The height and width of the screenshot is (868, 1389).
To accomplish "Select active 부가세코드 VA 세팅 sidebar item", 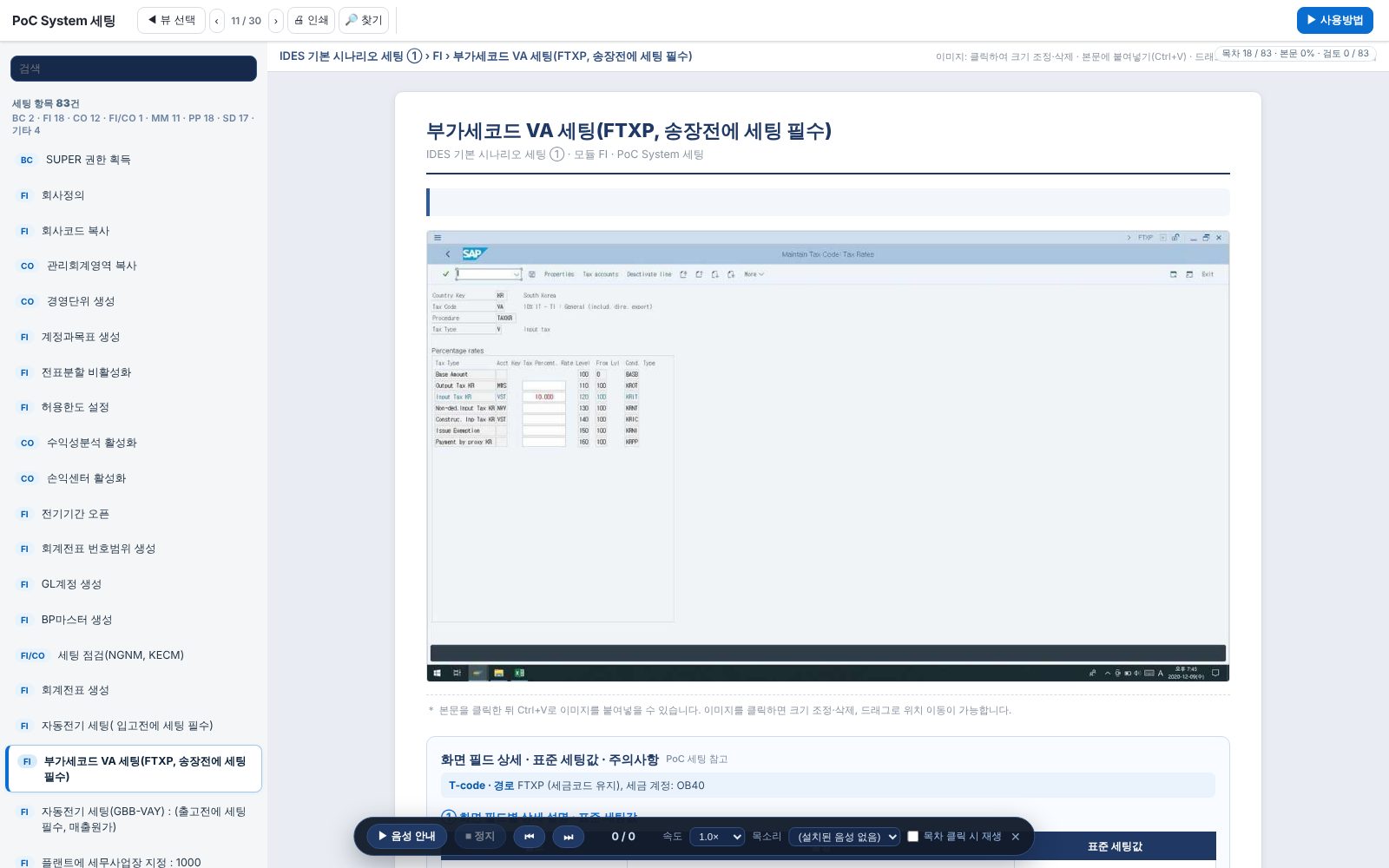I will [x=134, y=769].
